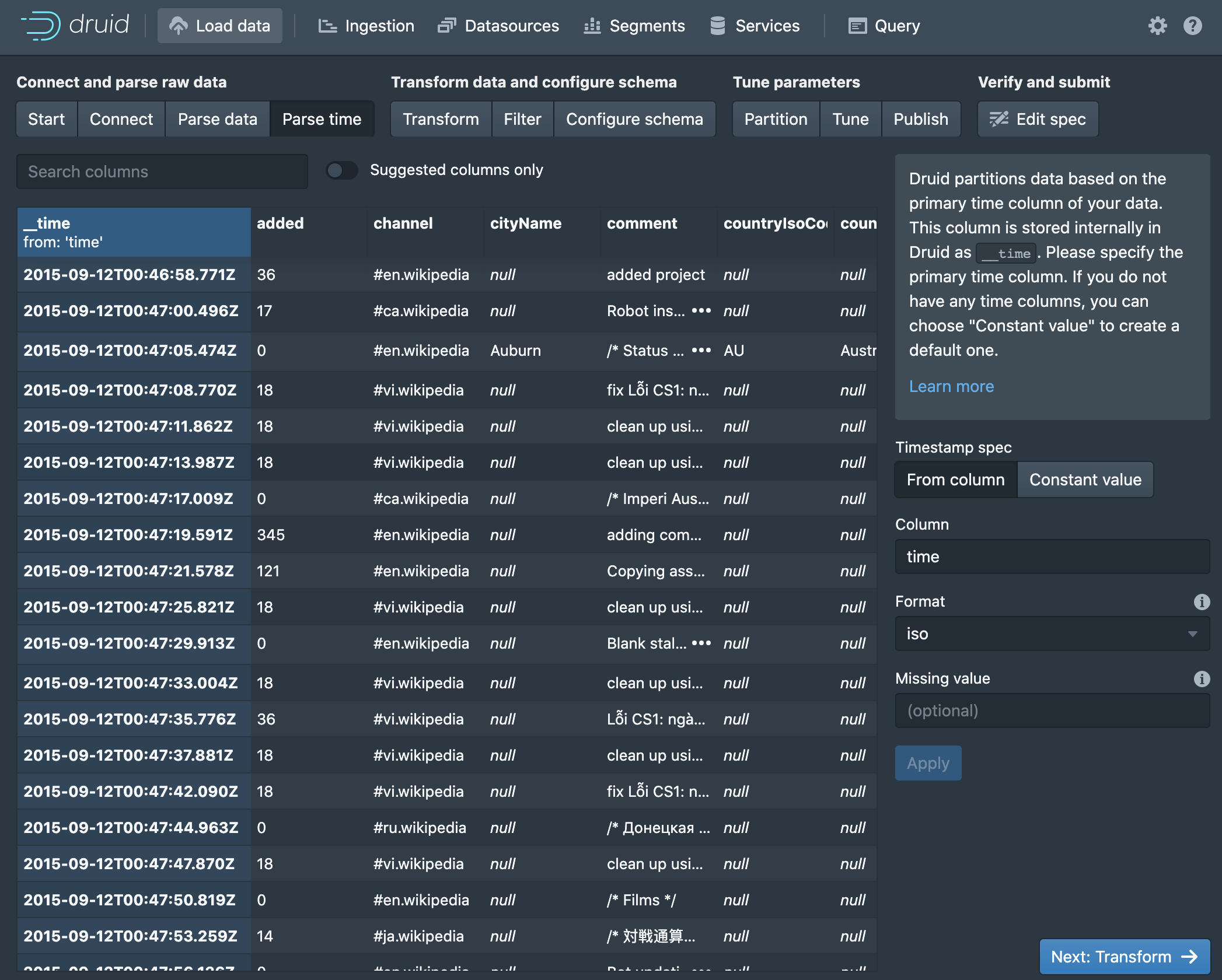Open Learn more link
This screenshot has width=1222, height=980.
pyautogui.click(x=951, y=386)
